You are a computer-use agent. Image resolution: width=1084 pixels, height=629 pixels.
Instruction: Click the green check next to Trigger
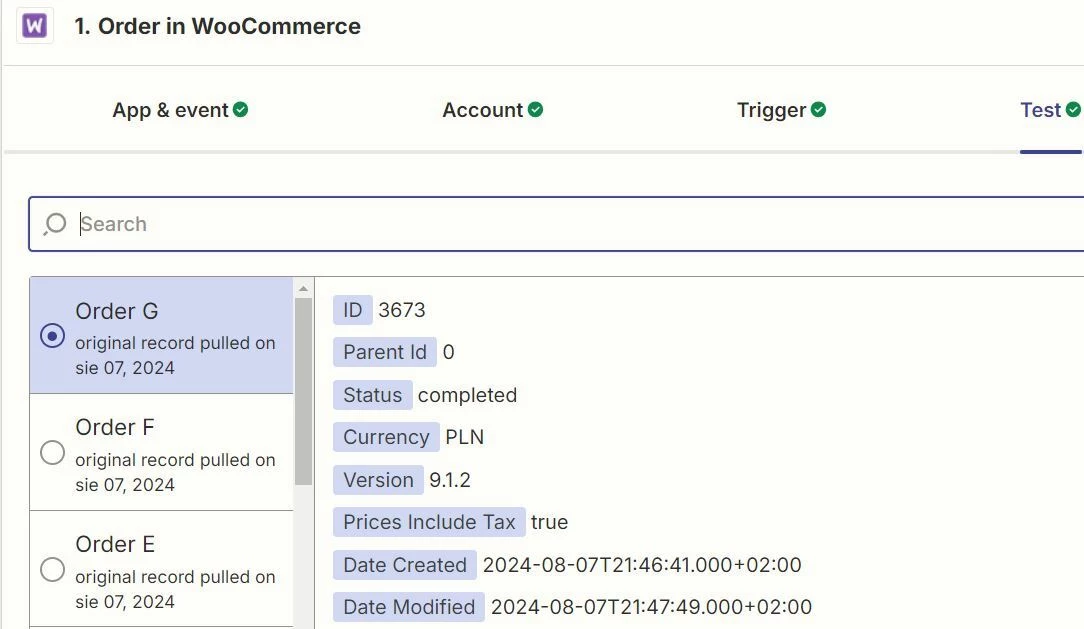pos(819,109)
